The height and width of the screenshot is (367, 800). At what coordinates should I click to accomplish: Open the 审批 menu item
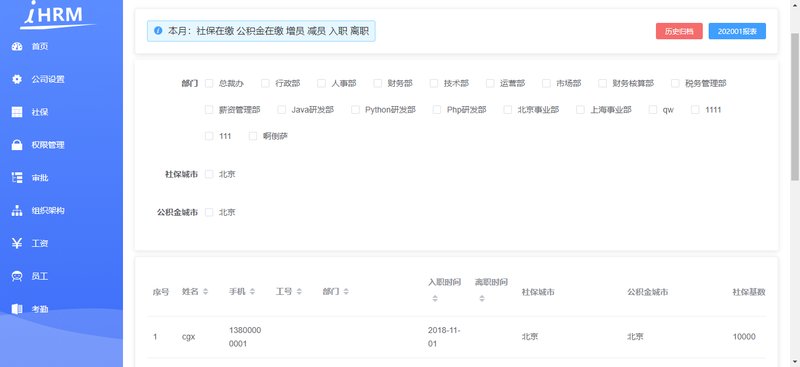pos(61,178)
